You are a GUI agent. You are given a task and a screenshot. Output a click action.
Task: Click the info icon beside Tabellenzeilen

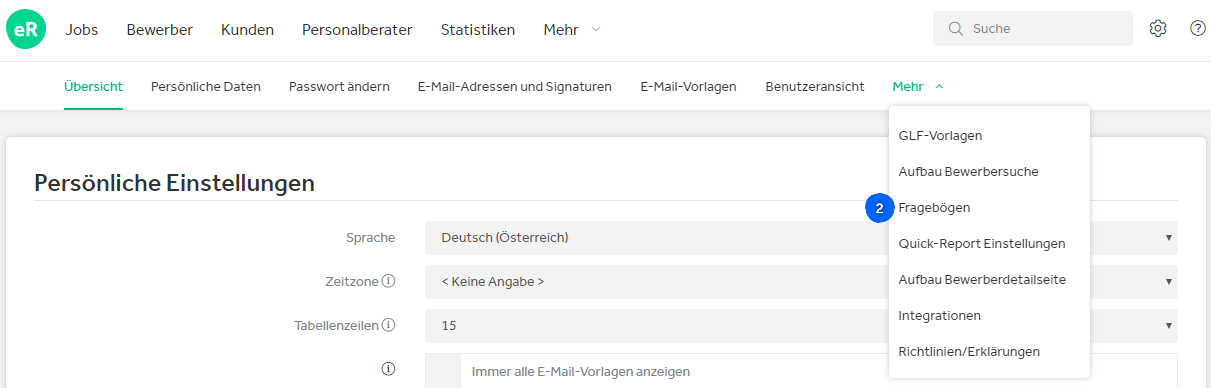[389, 325]
